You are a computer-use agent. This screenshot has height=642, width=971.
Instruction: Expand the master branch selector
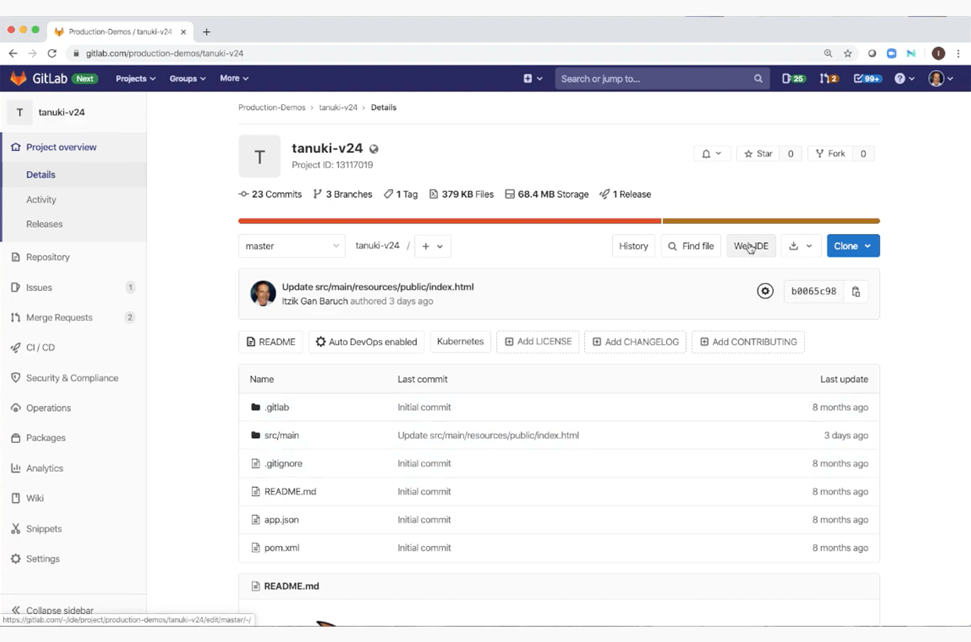[292, 246]
